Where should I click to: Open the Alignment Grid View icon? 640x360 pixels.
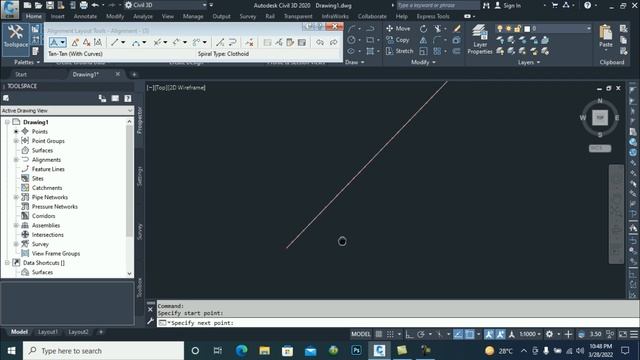(302, 42)
